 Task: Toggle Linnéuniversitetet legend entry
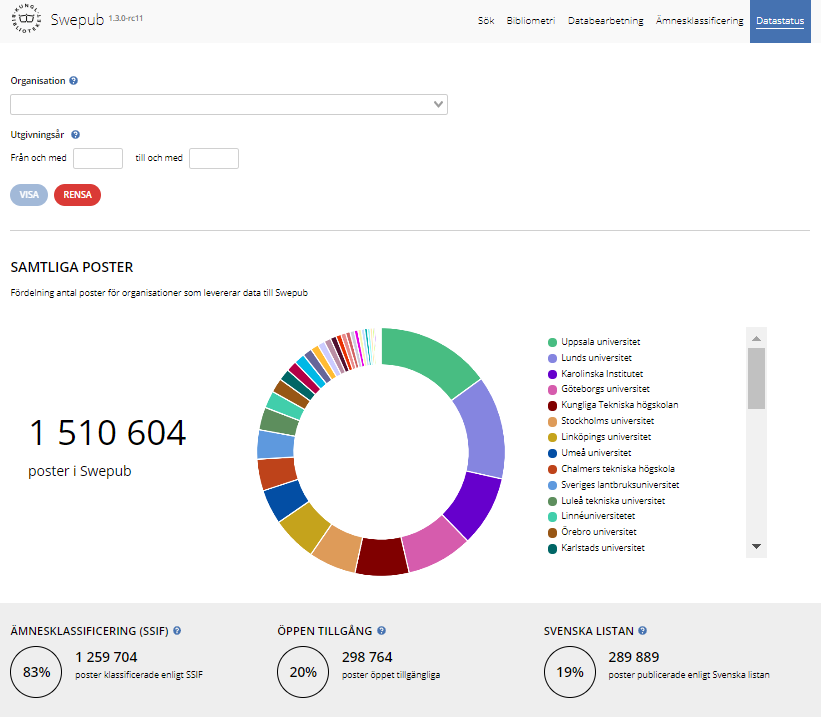(x=592, y=516)
